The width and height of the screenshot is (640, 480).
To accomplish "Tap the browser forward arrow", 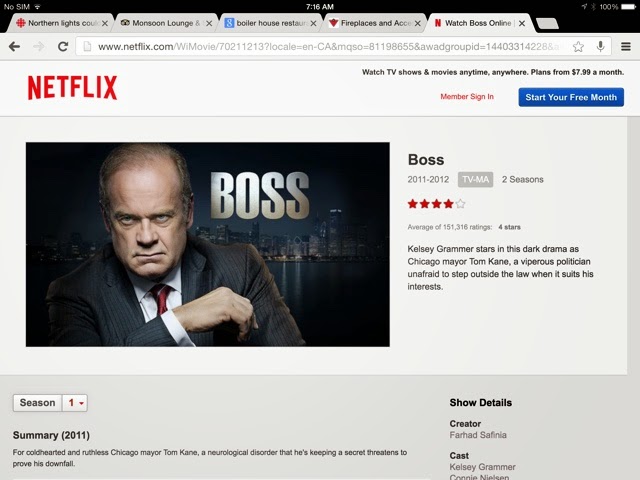I will (39, 47).
